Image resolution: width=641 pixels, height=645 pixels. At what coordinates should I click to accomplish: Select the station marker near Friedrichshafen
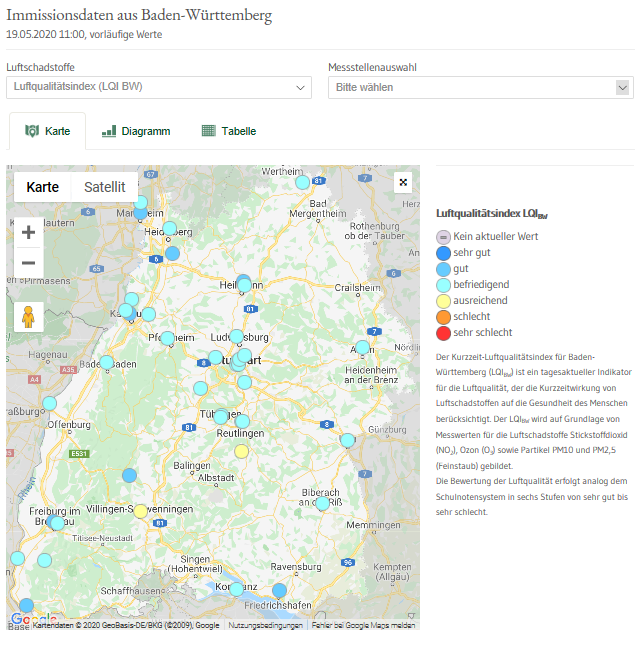tap(280, 590)
